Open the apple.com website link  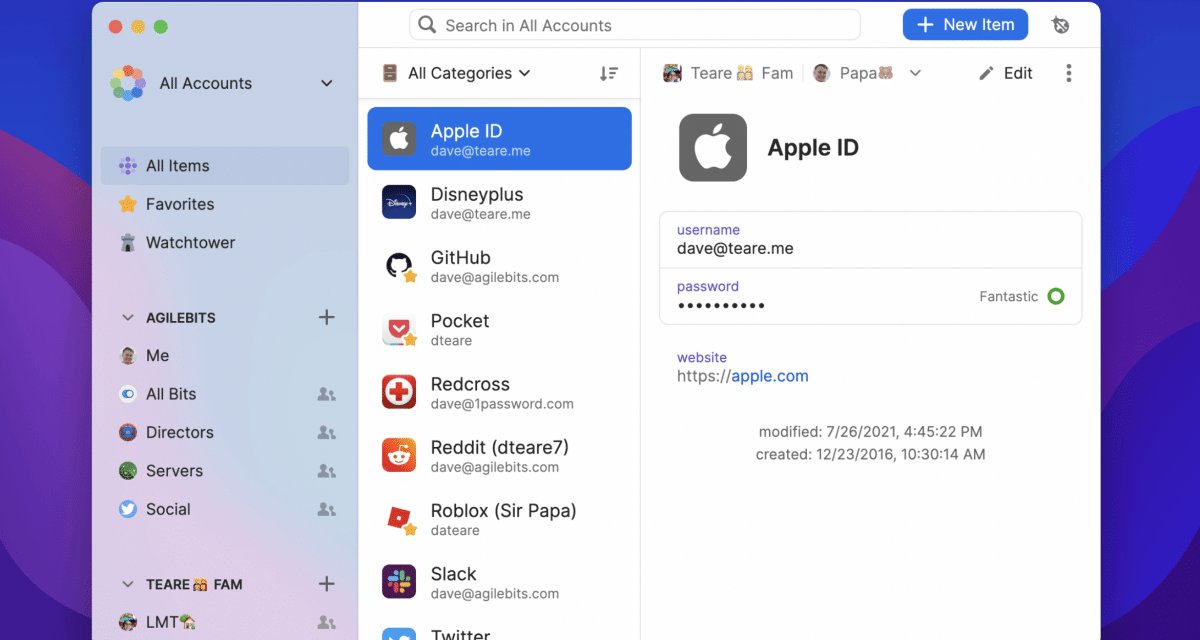coord(770,377)
